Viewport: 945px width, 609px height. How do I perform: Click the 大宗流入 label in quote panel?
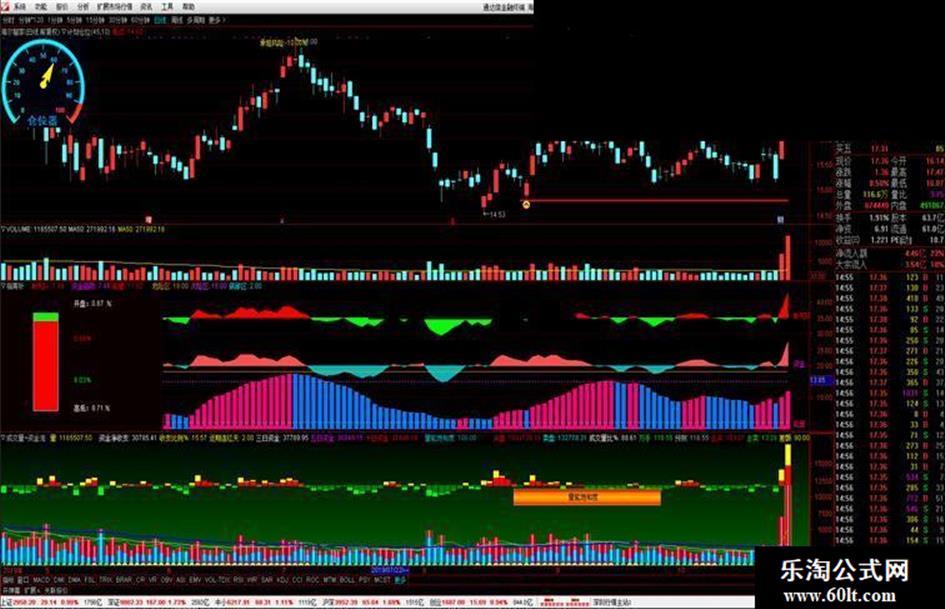851,264
